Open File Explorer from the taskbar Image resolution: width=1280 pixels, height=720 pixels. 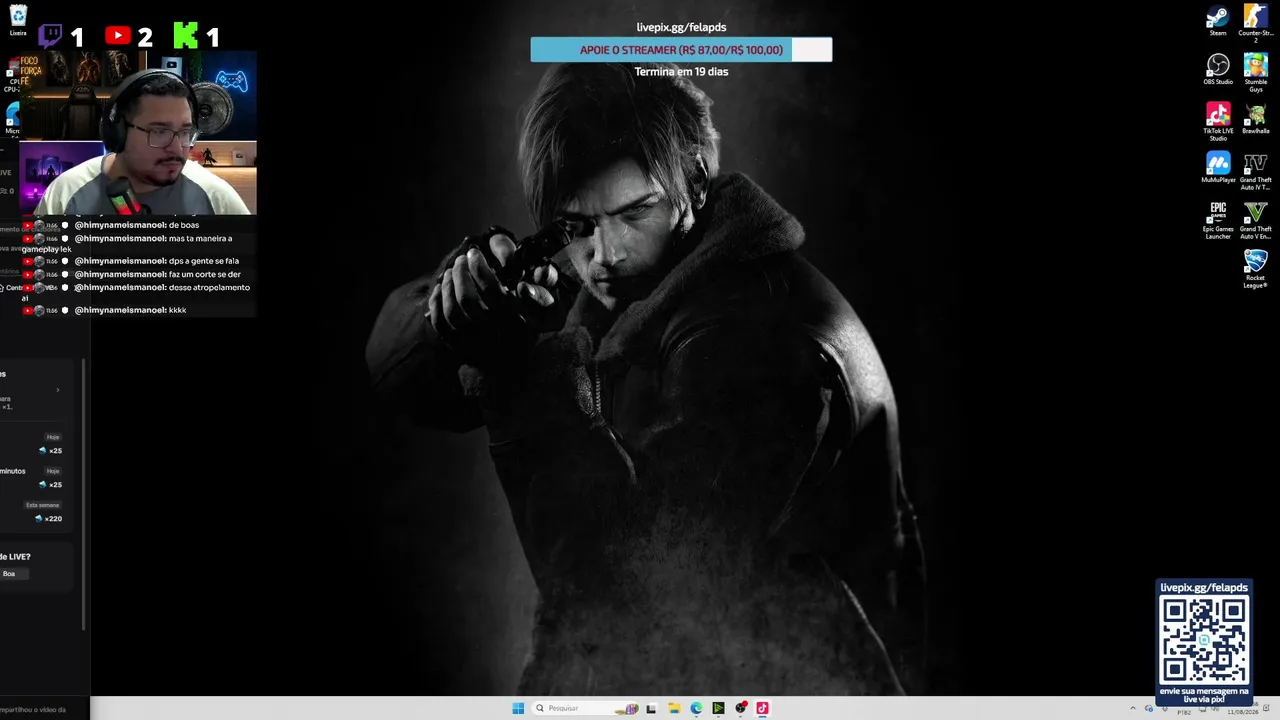(674, 708)
